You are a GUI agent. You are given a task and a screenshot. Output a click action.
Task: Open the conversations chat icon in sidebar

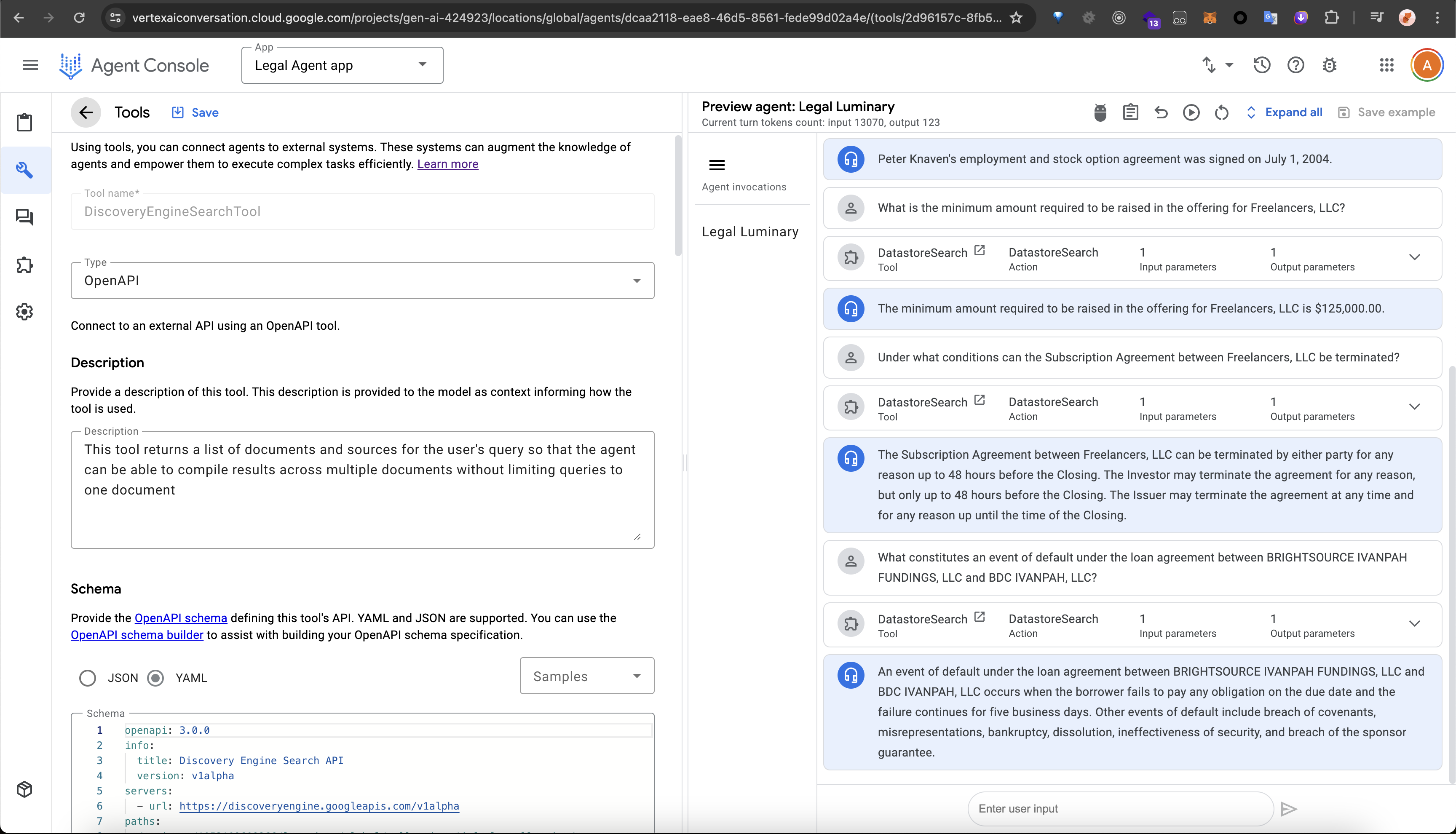(24, 217)
